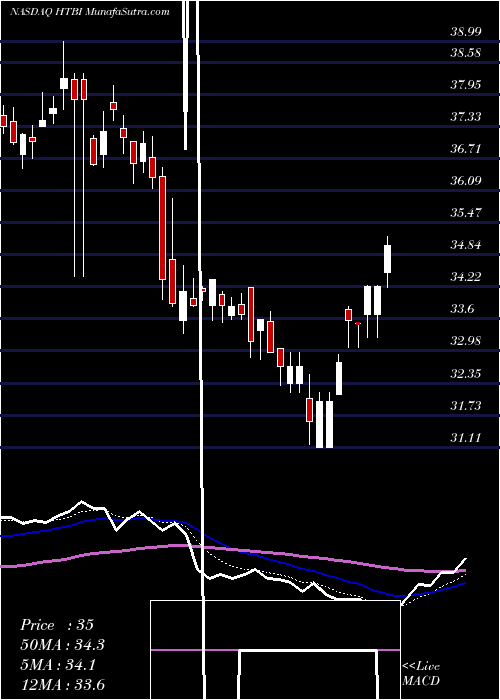The width and height of the screenshot is (500, 700).
Task: Click the 36.09 price axis label
Action: pos(466,181)
